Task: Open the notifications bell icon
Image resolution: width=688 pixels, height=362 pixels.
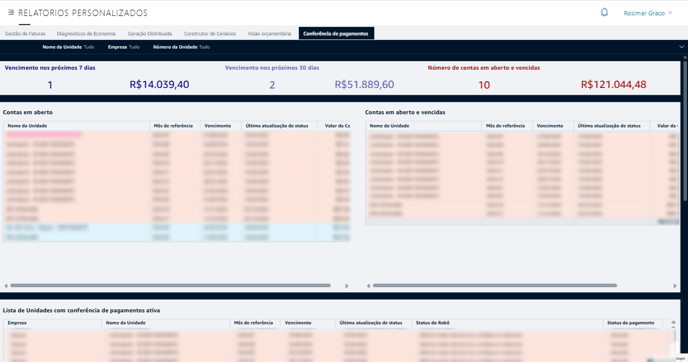Action: click(604, 12)
